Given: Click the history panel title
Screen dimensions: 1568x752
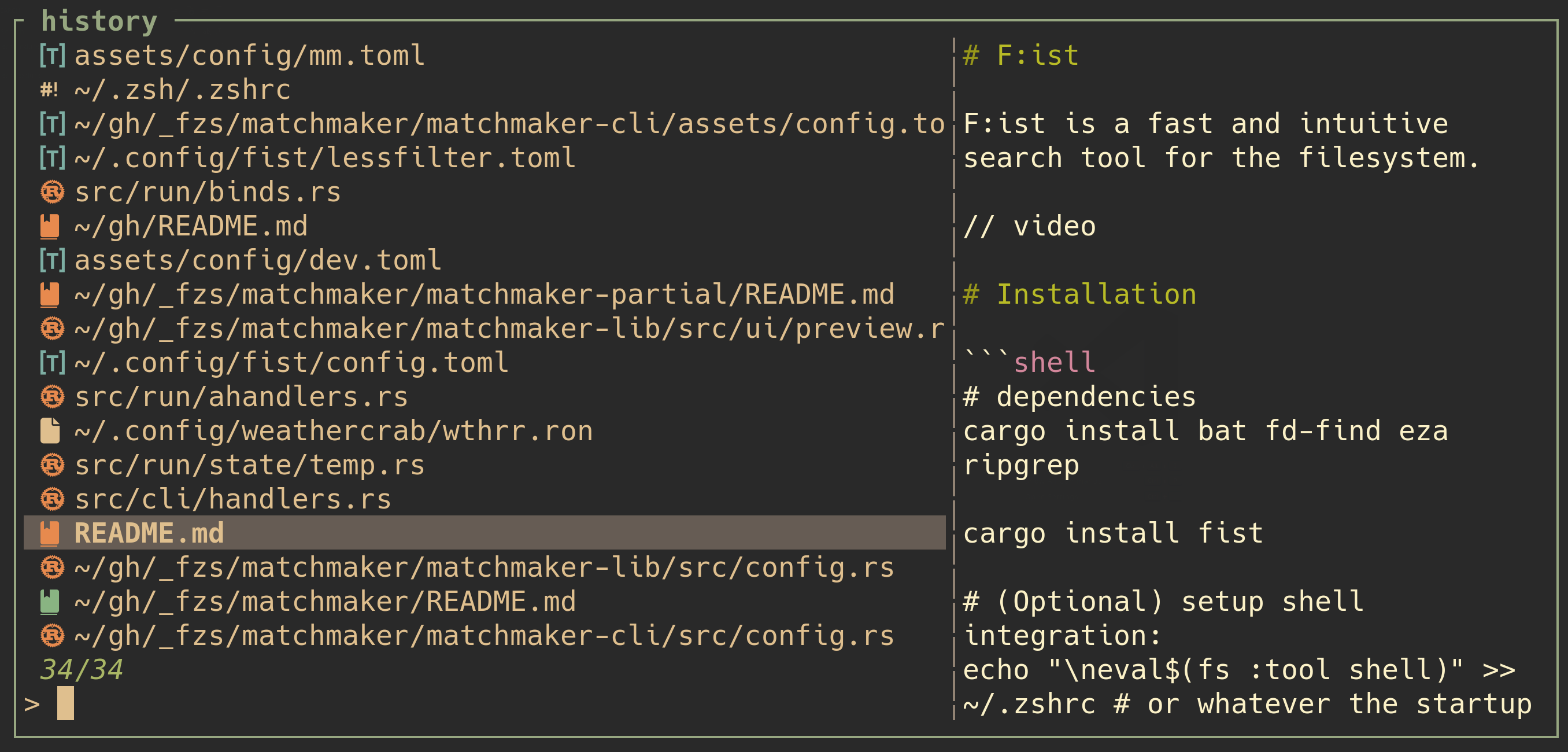Looking at the screenshot, I should [99, 21].
